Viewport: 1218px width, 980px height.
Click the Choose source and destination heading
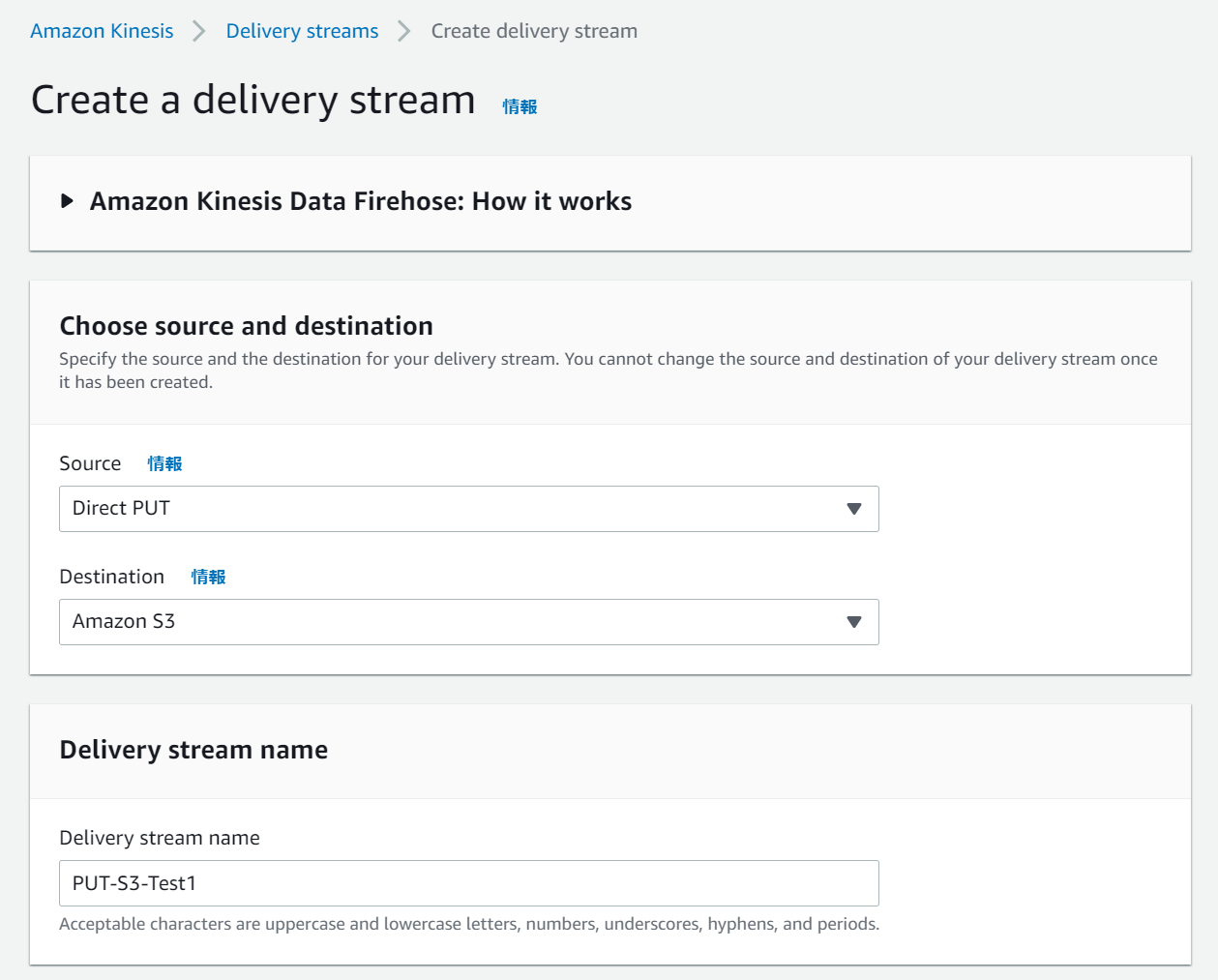click(247, 326)
